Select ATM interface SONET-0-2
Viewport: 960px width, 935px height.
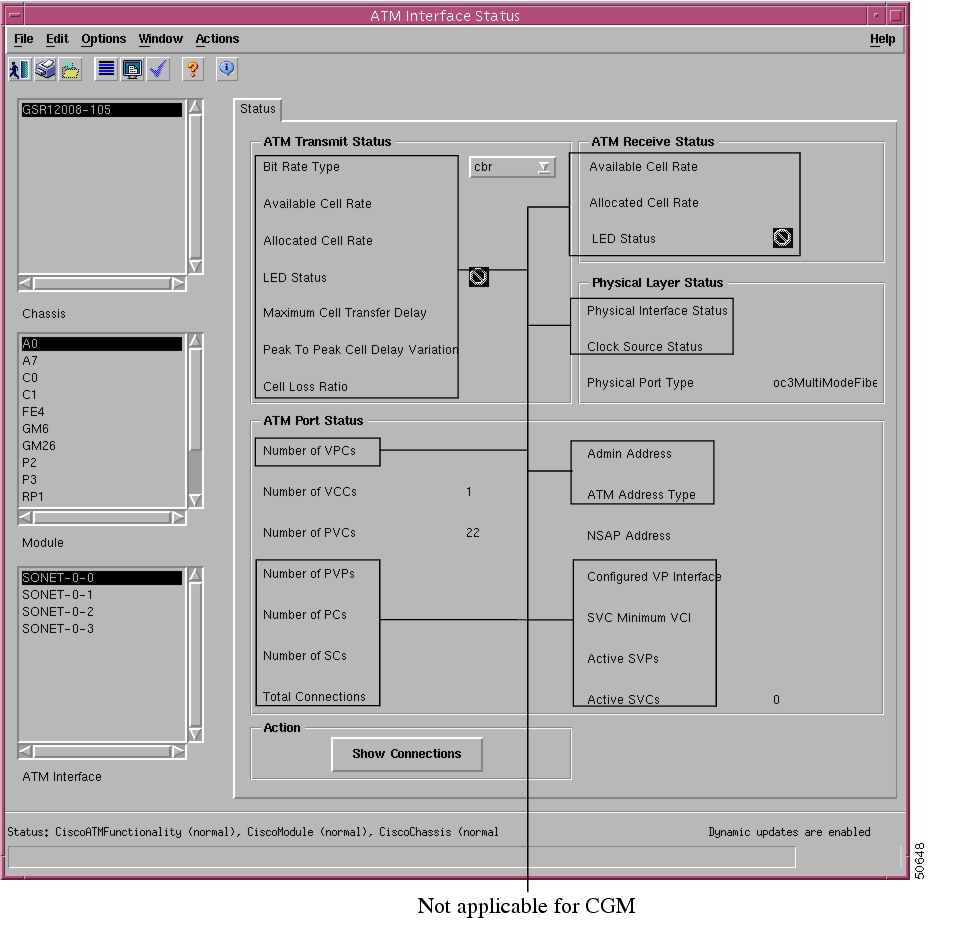click(x=101, y=612)
